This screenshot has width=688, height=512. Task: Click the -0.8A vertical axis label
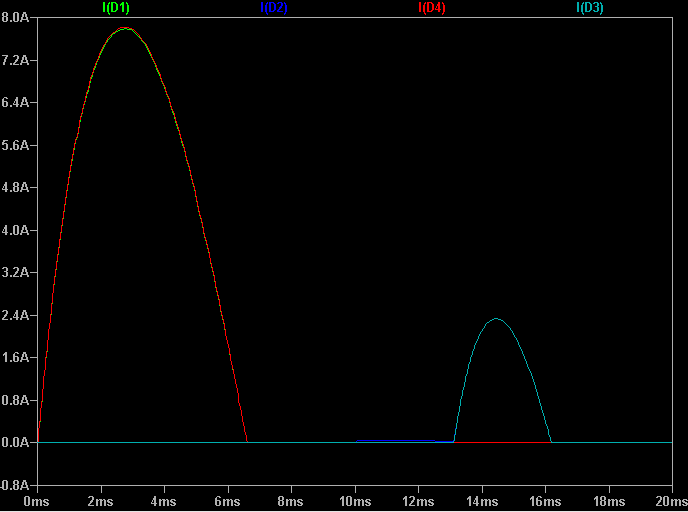point(14,485)
